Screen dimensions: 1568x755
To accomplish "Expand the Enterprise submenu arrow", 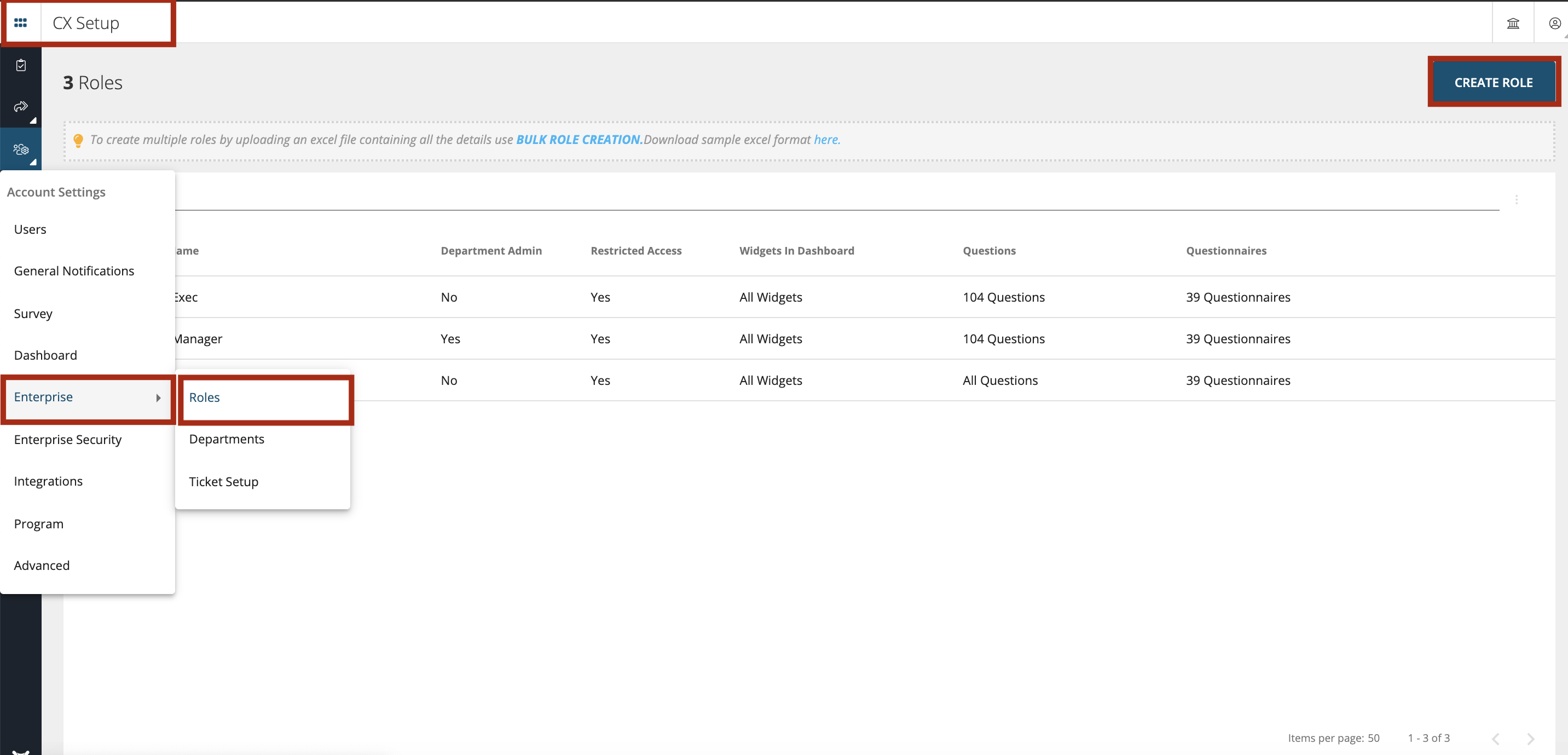I will click(158, 397).
